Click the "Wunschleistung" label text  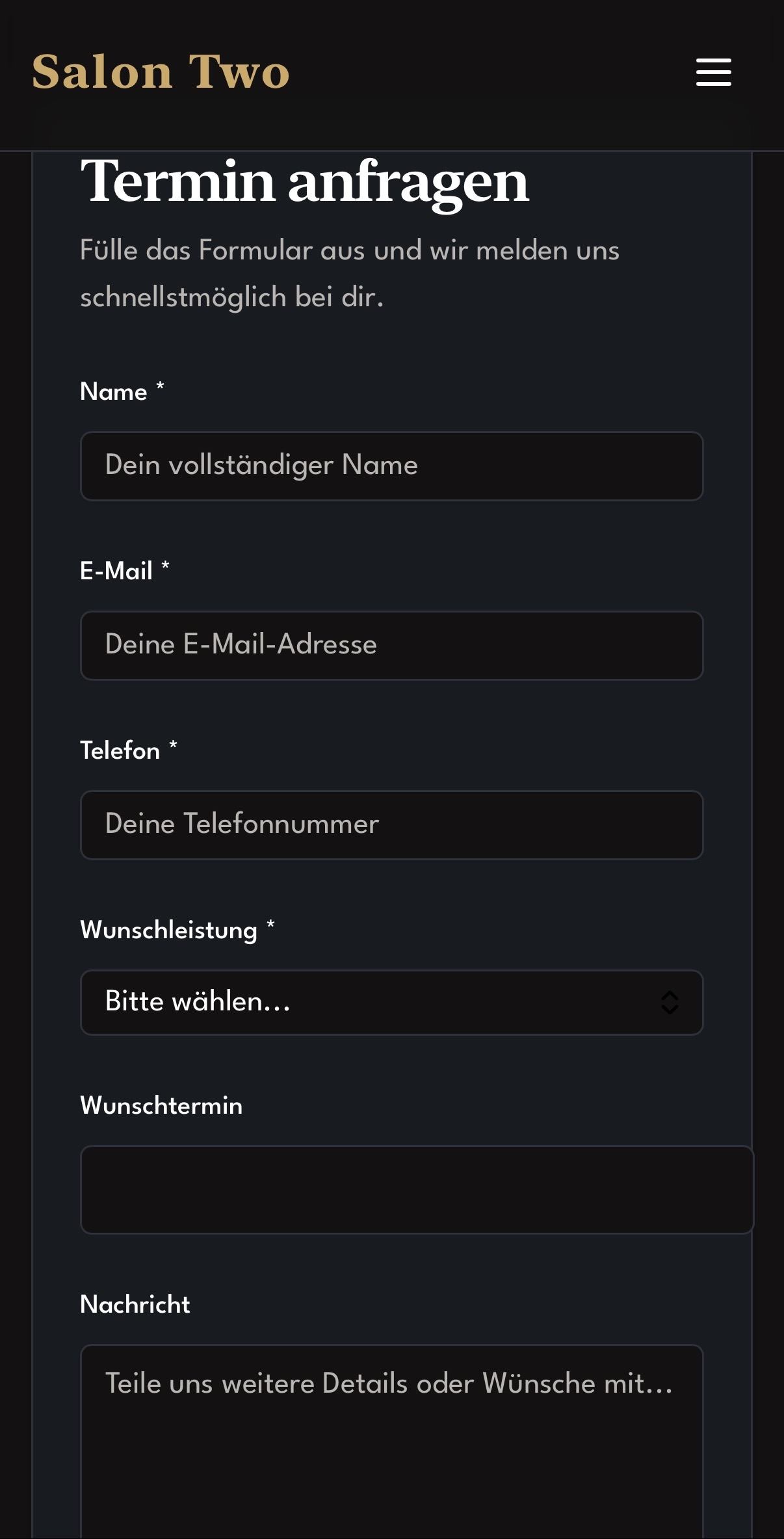click(x=169, y=930)
